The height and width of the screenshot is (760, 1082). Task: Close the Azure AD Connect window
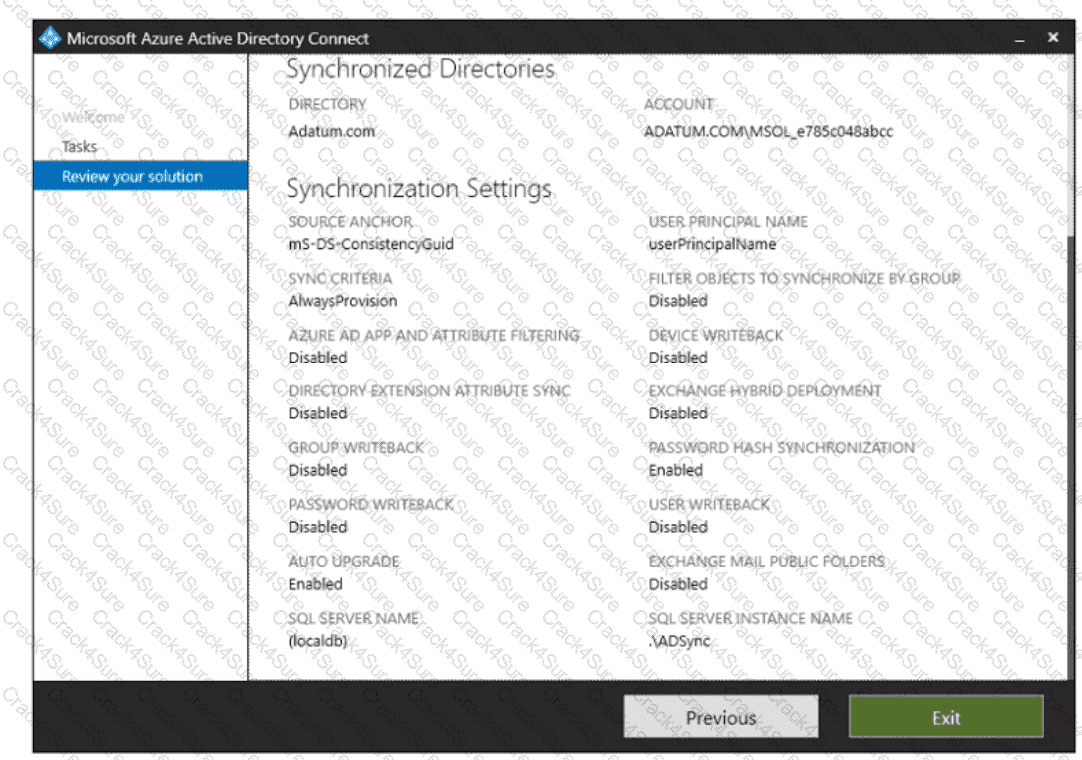1053,37
